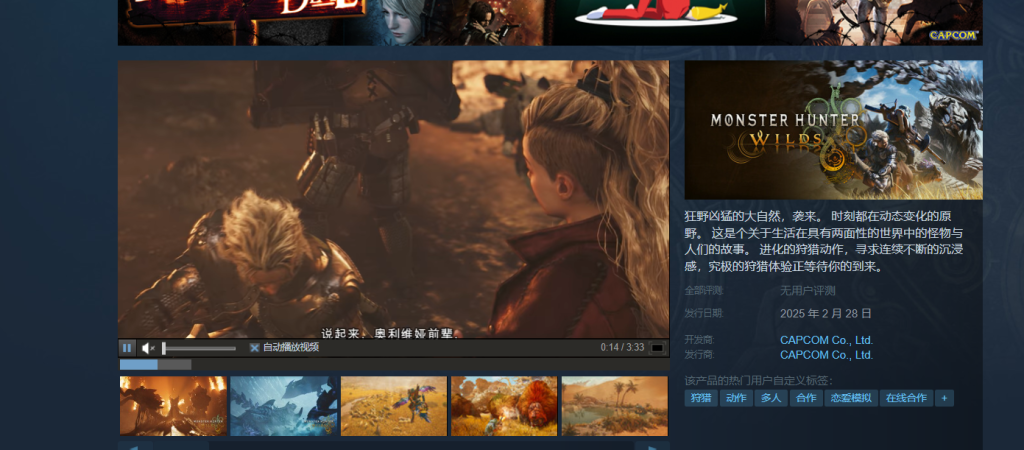
Task: Seek along the video progress bar
Action: click(393, 364)
